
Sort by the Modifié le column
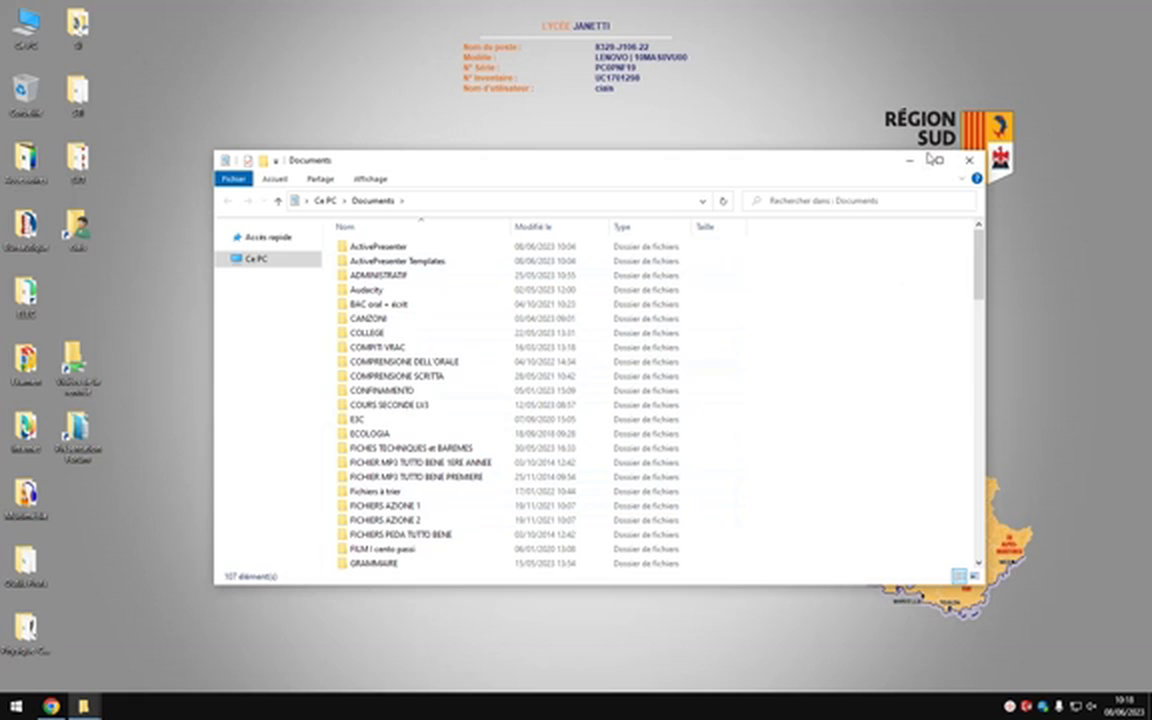(533, 227)
